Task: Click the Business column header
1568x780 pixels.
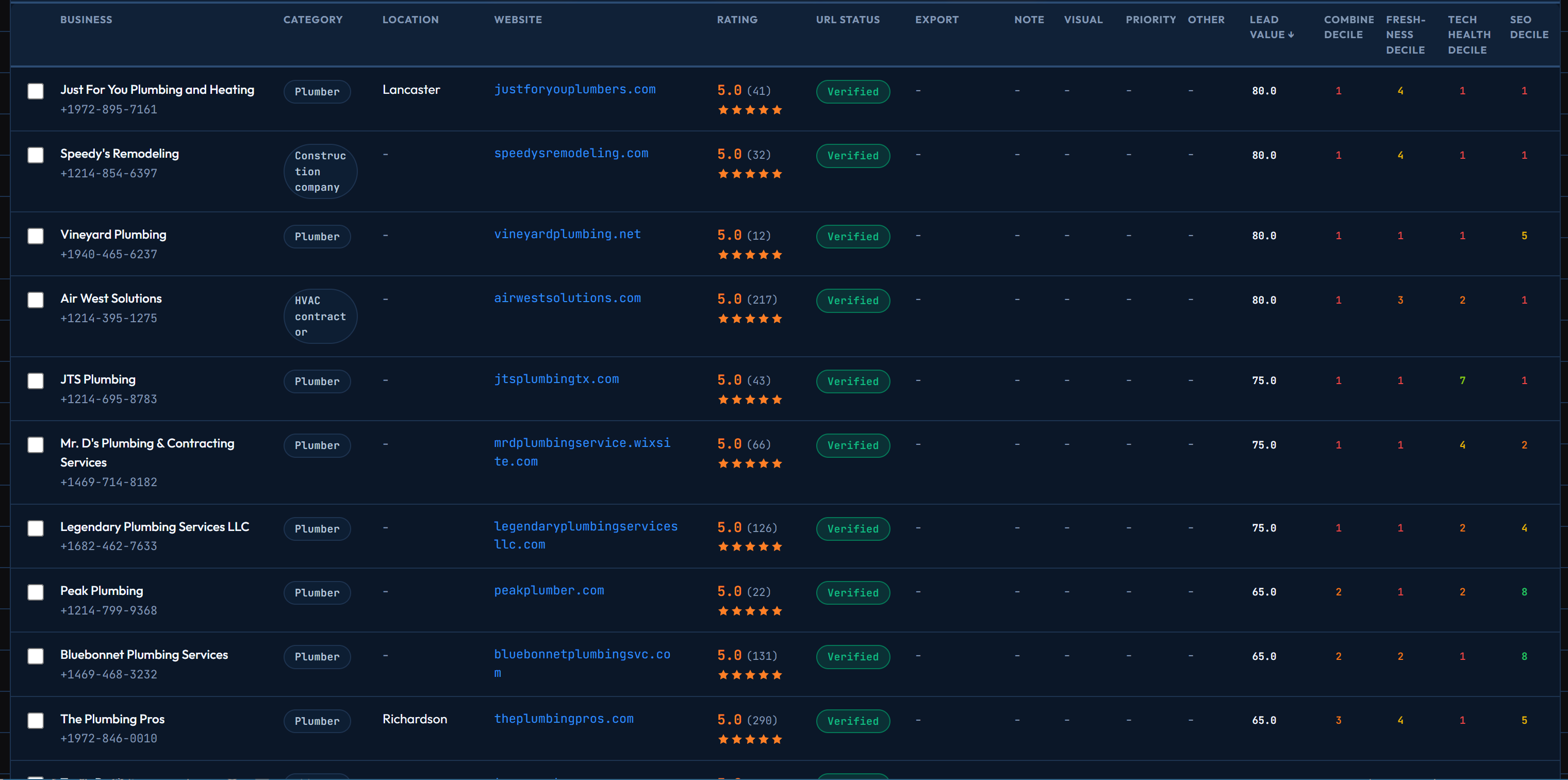Action: 87,20
